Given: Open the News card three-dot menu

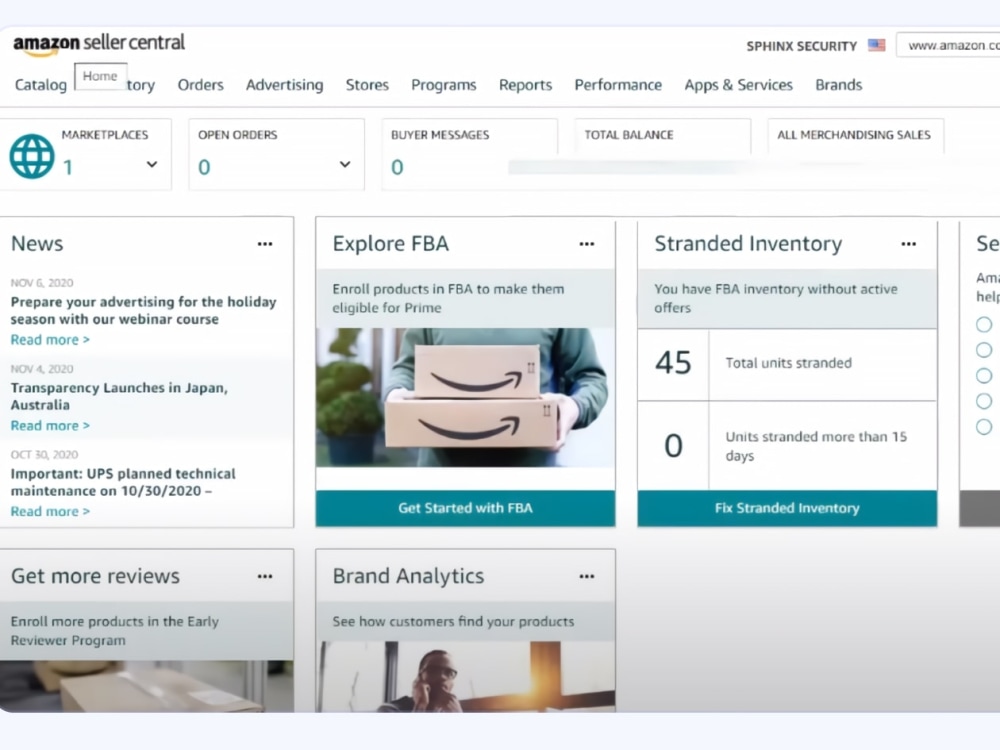Looking at the screenshot, I should pos(265,244).
